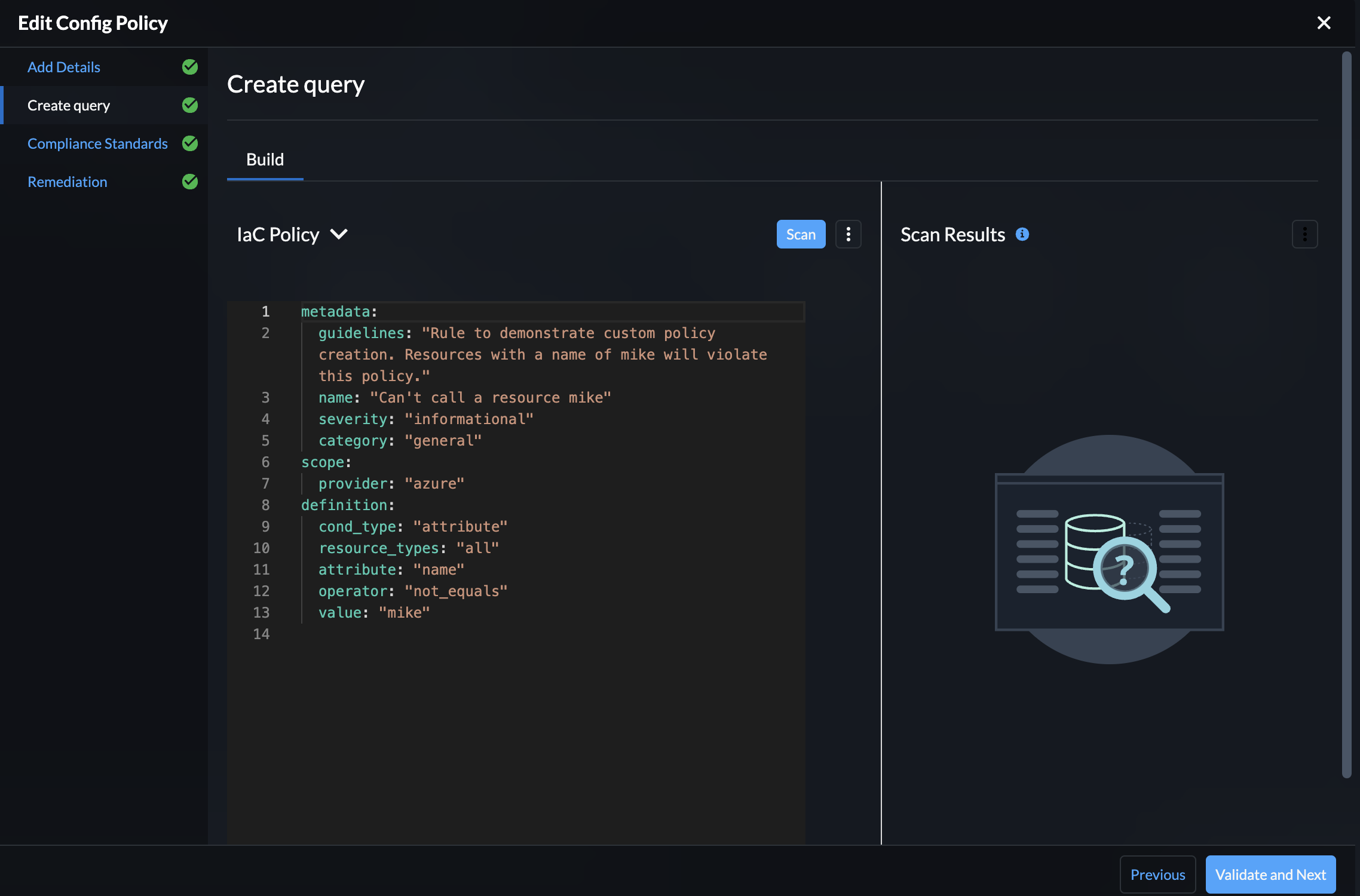The width and height of the screenshot is (1360, 896).
Task: Click the Create query heading
Action: (296, 85)
